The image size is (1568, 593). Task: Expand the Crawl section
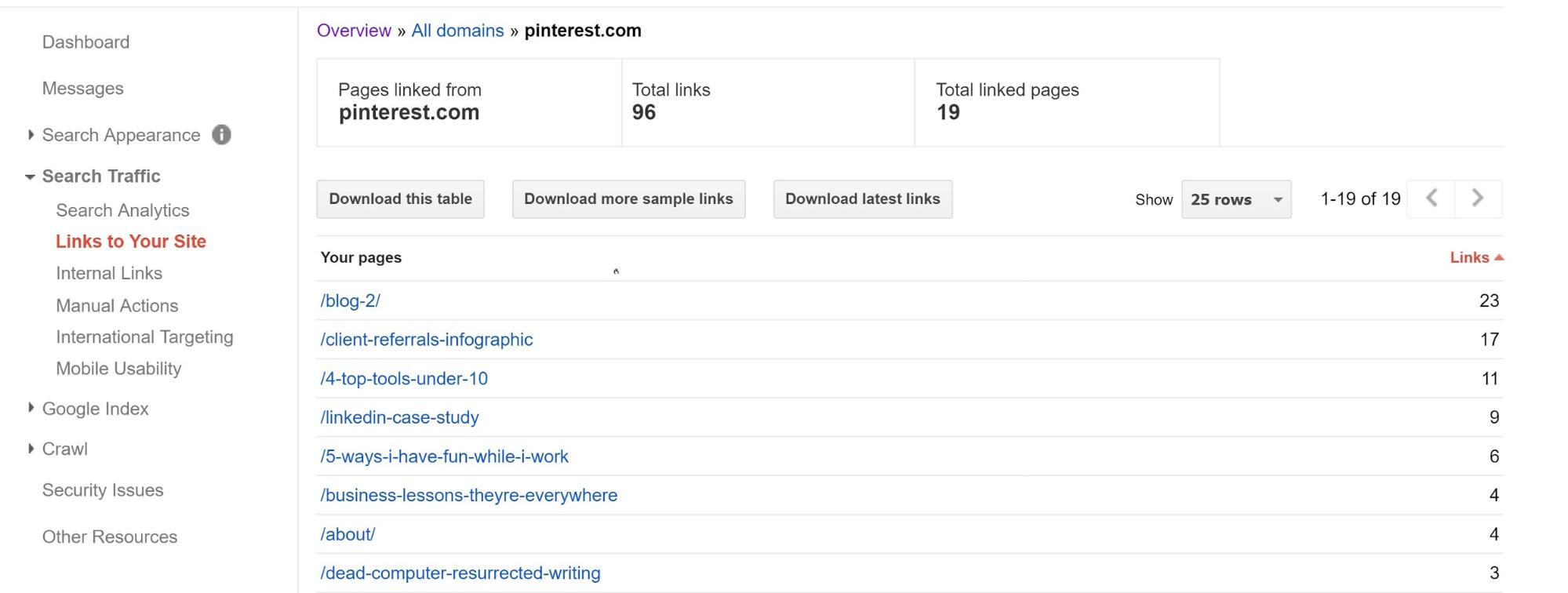coord(31,449)
